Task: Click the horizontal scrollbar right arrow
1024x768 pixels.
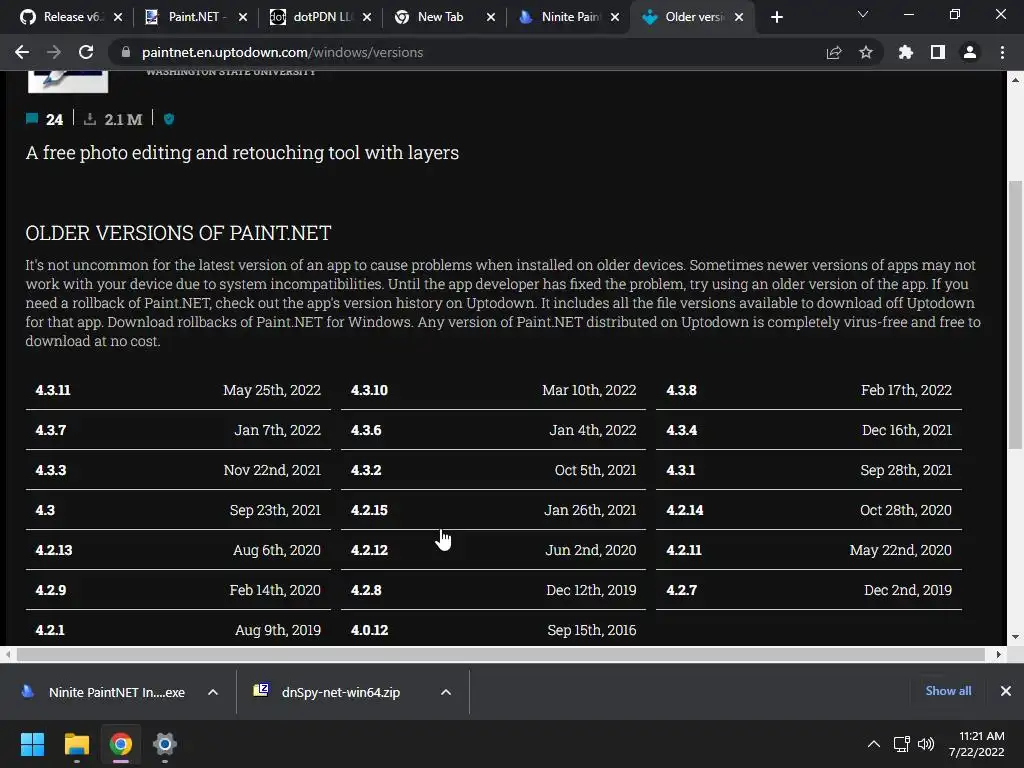Action: pyautogui.click(x=999, y=654)
